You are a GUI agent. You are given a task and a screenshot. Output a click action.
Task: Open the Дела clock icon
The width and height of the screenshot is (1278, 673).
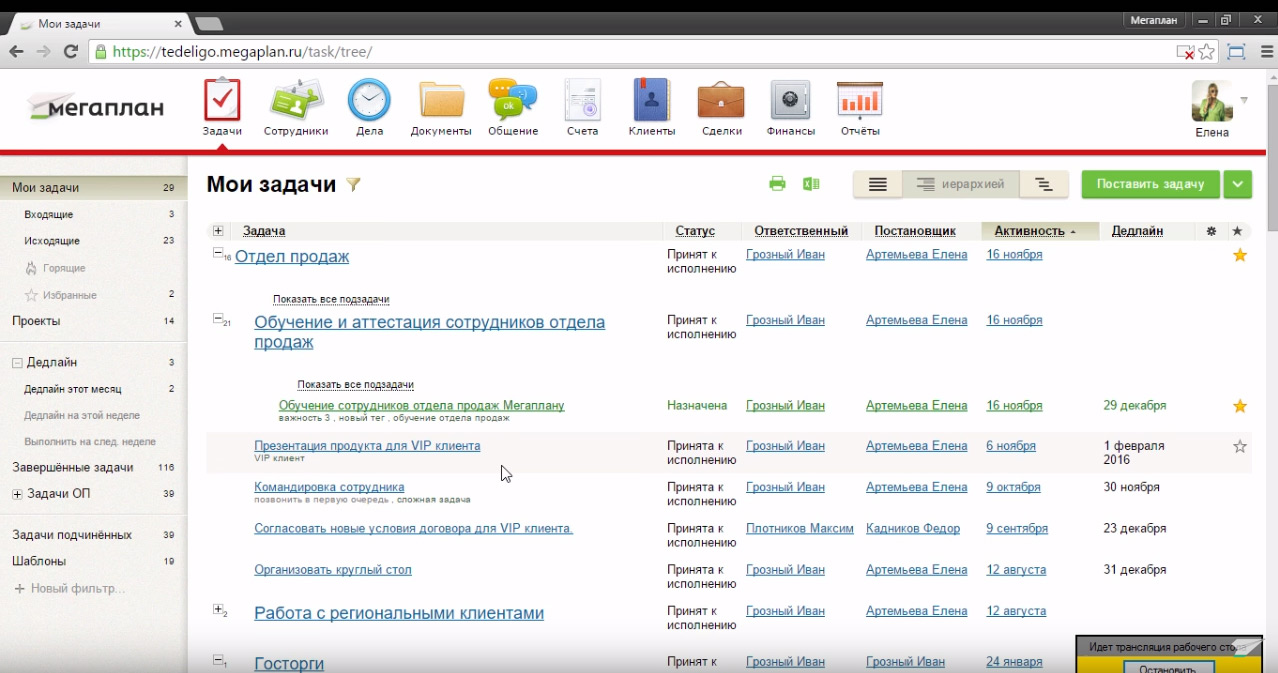point(369,102)
